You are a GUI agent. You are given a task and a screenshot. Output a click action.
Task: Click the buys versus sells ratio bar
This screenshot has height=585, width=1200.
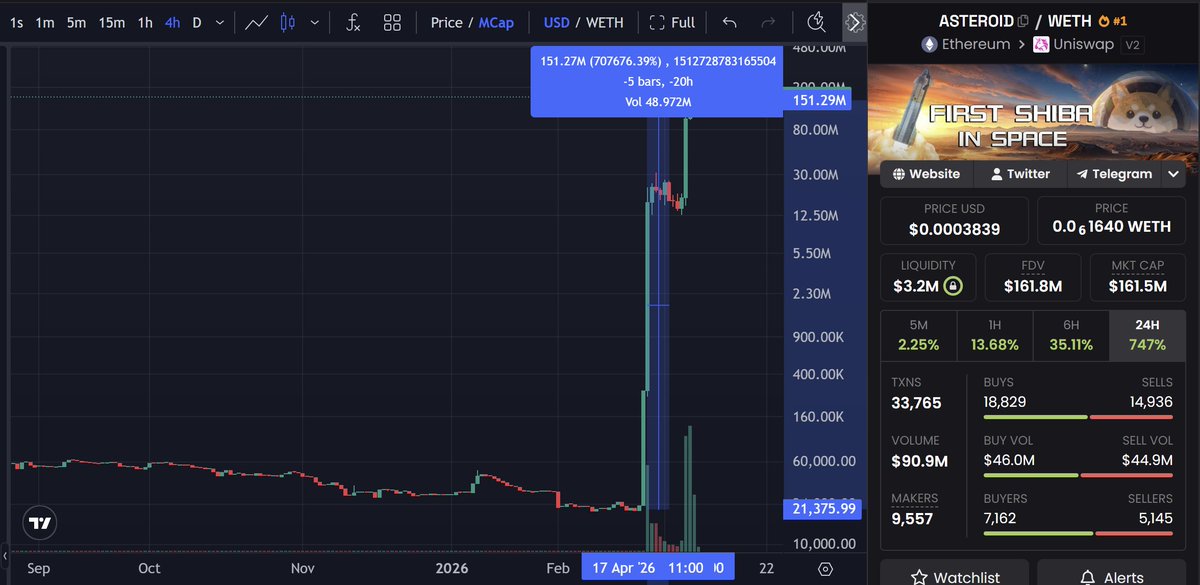click(1078, 416)
